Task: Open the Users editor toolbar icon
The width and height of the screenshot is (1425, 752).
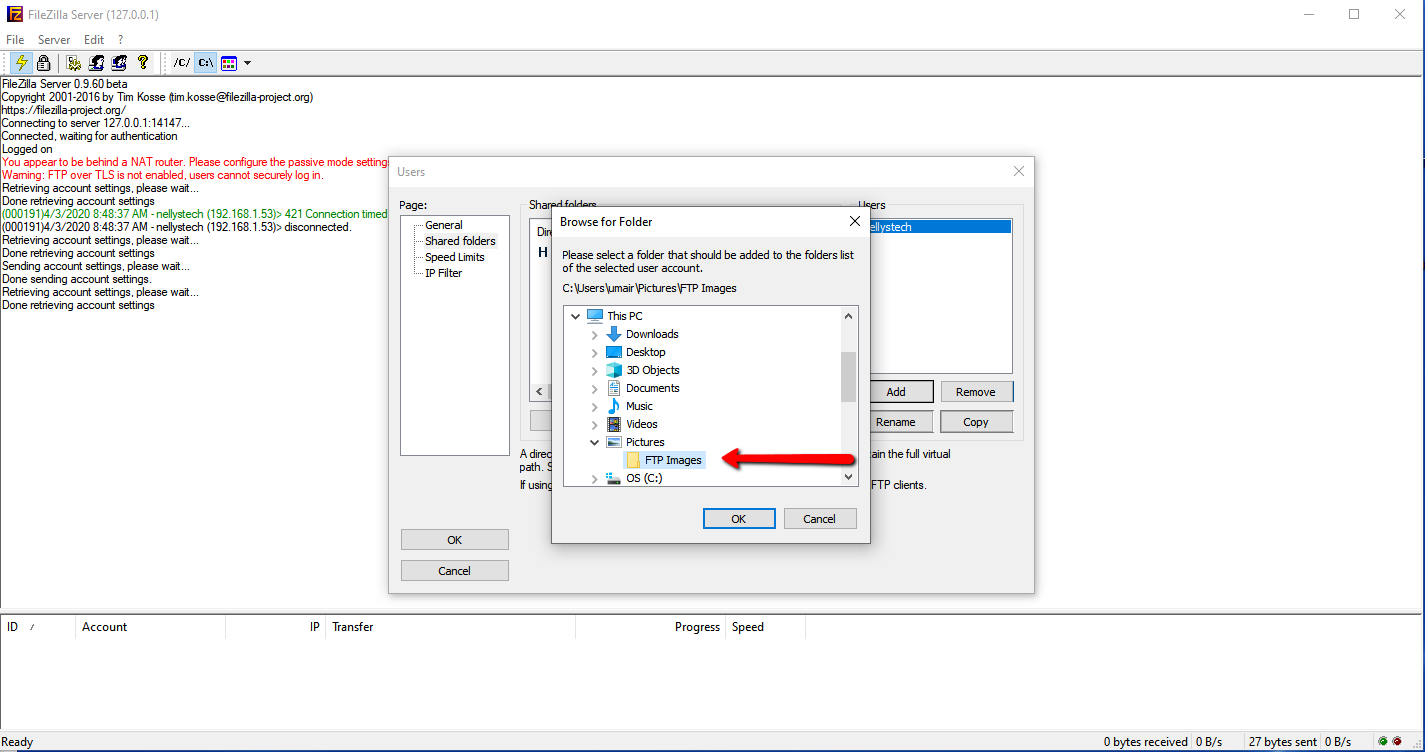Action: point(97,62)
